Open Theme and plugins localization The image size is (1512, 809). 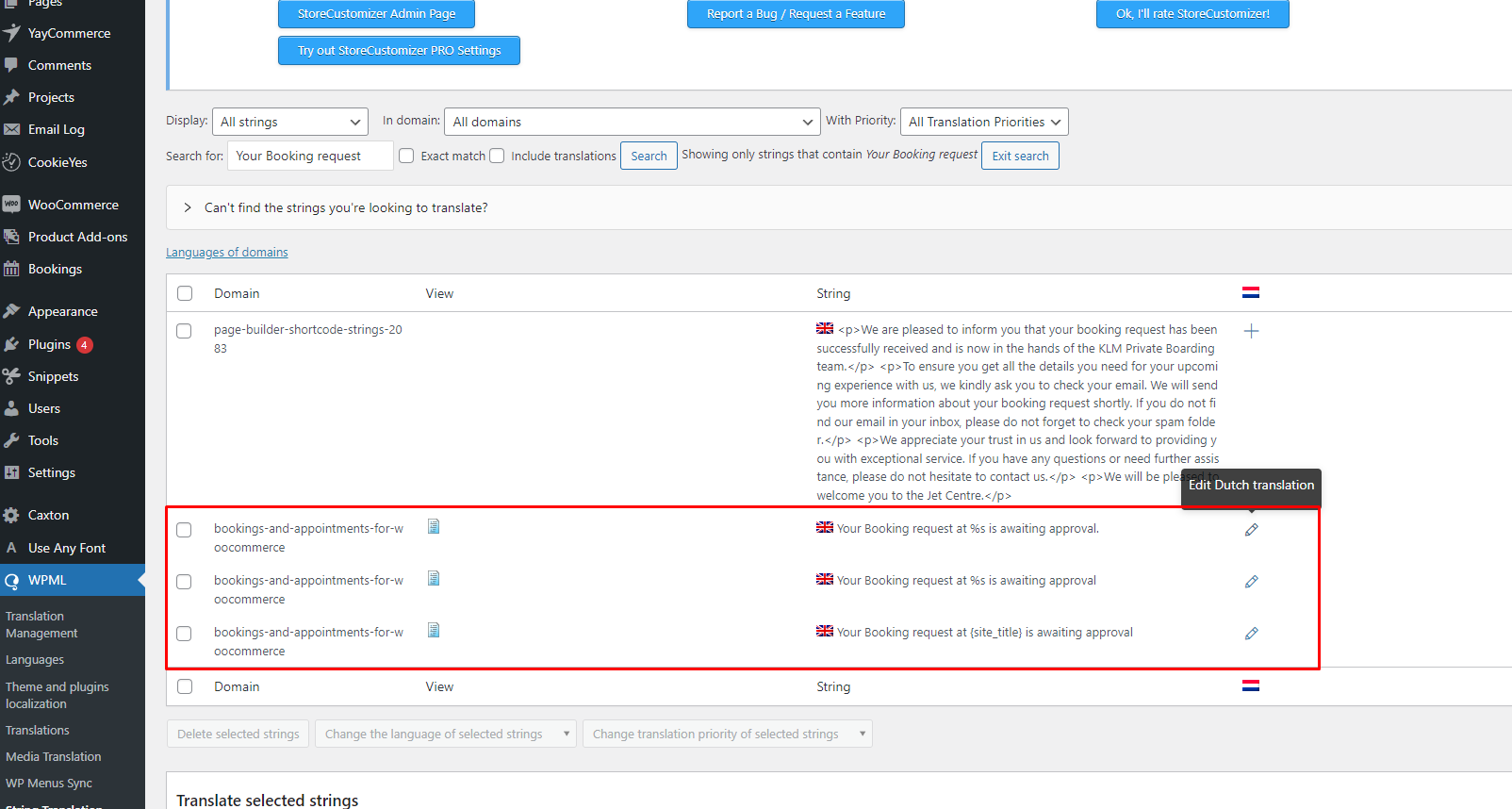point(58,695)
